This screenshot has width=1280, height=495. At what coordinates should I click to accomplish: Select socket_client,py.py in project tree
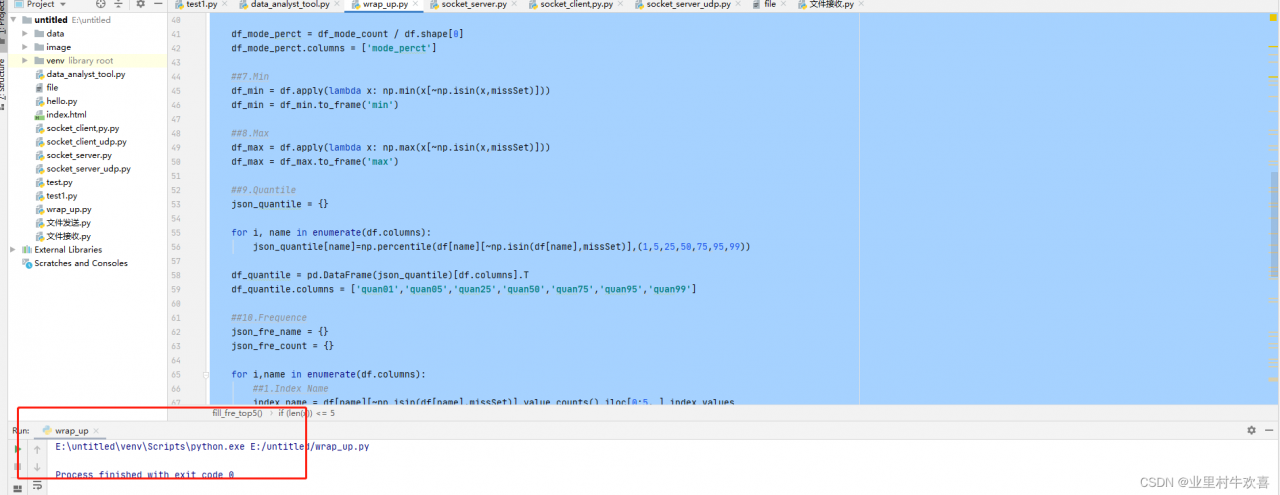point(83,128)
